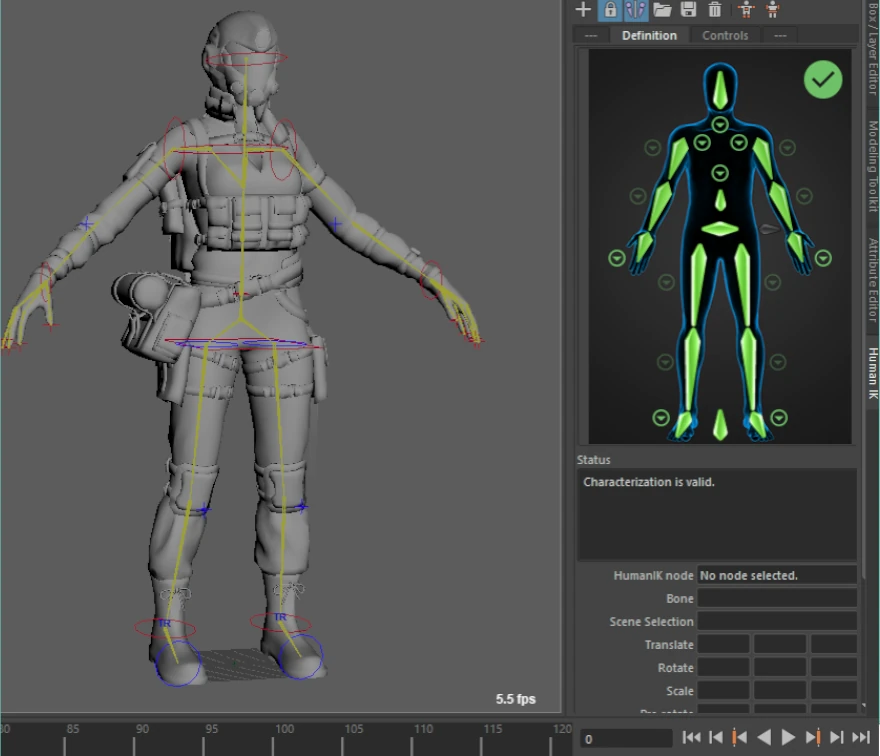The width and height of the screenshot is (880, 756).
Task: Expand the neck dropdown arrow below the head
Action: point(720,125)
